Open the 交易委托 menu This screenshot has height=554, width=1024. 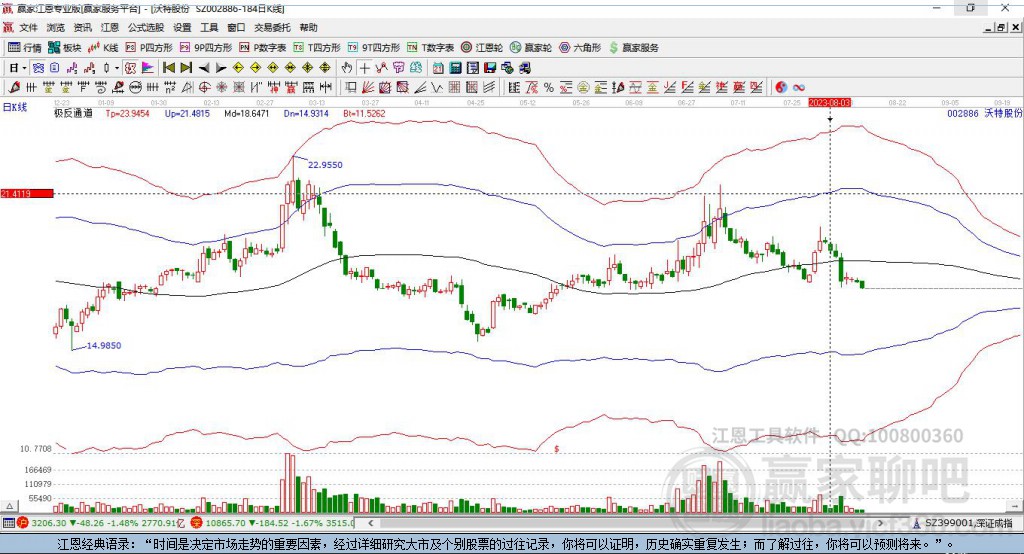pyautogui.click(x=272, y=27)
